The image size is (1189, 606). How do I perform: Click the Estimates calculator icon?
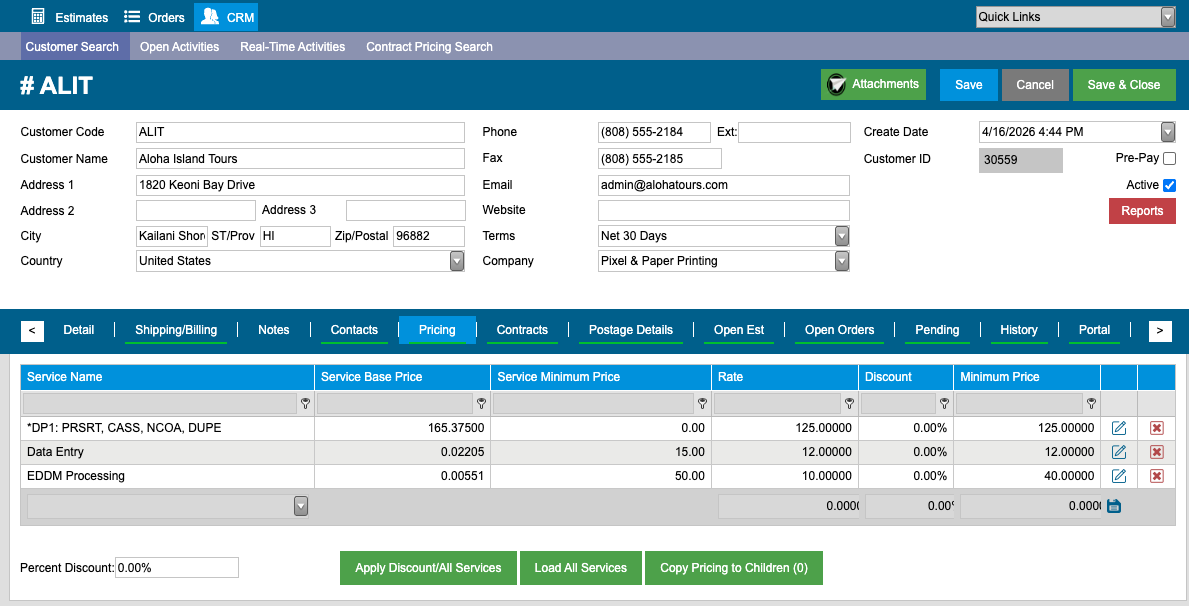(x=38, y=17)
